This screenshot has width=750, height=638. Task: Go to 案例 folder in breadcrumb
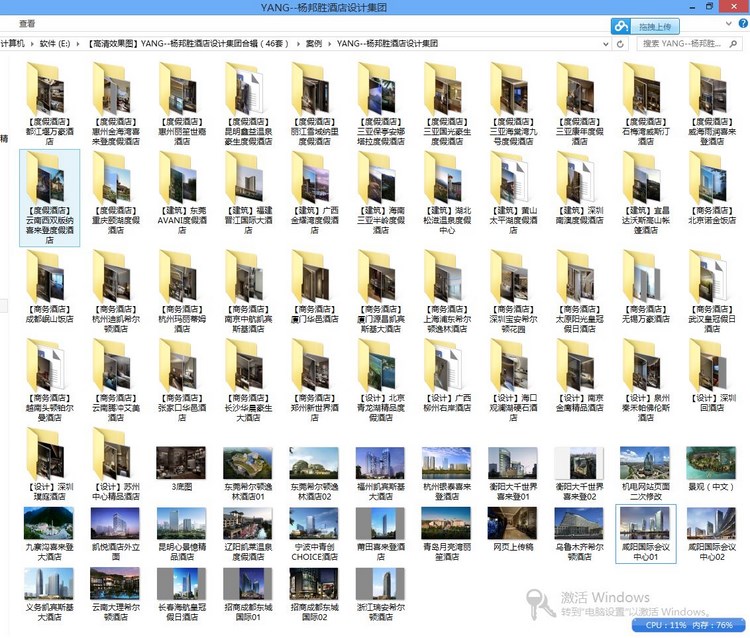[314, 44]
